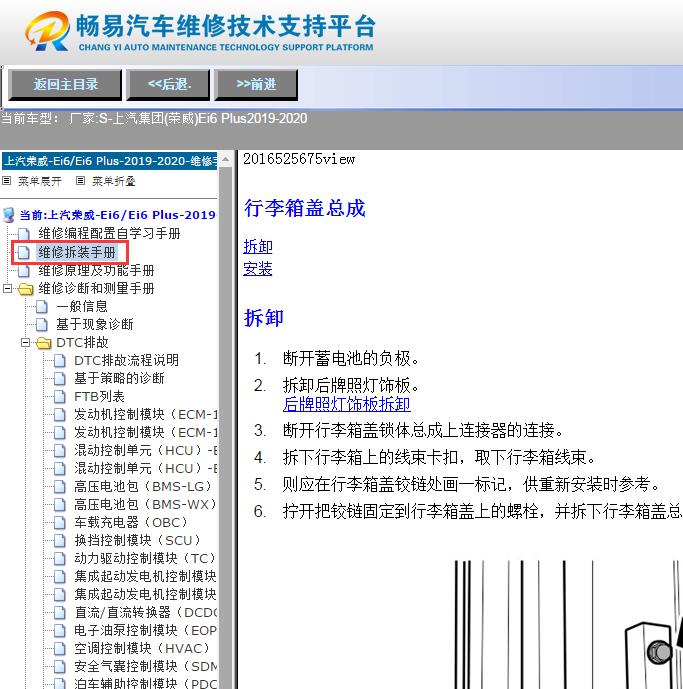This screenshot has height=689, width=683.
Task: Open FTB列表
Action: [x=99, y=396]
